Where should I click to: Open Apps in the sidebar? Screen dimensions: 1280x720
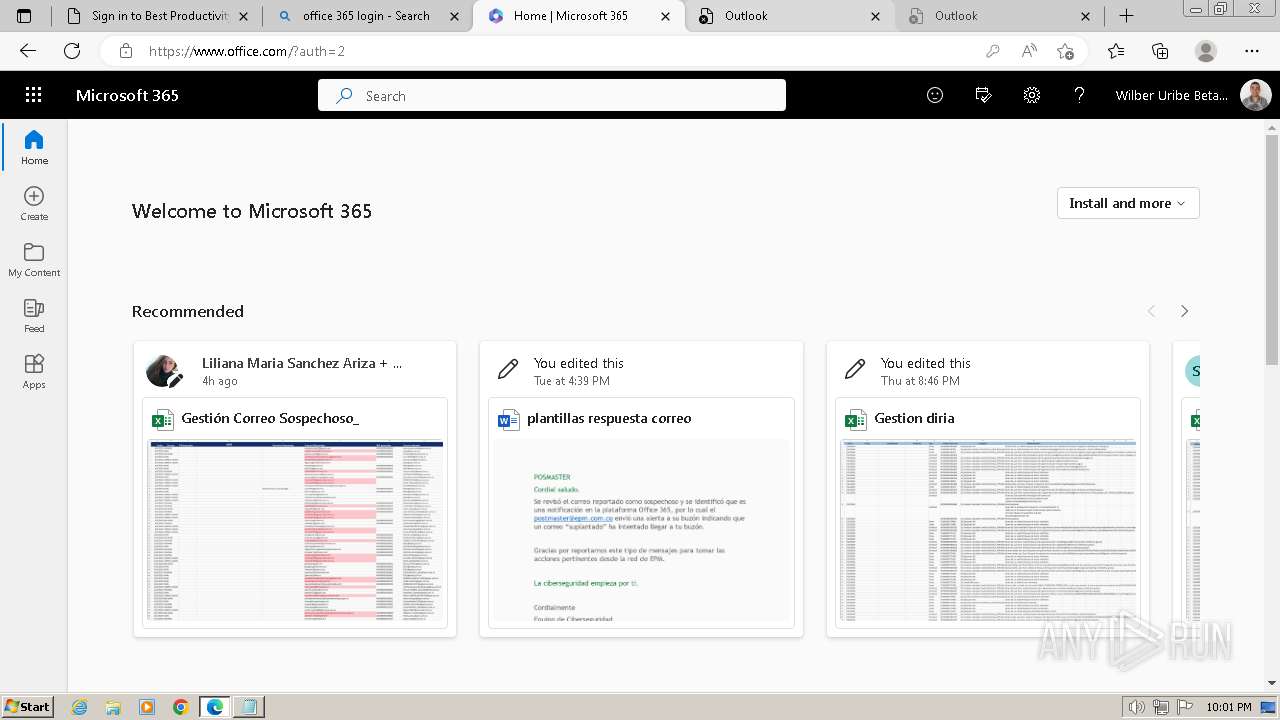point(34,371)
